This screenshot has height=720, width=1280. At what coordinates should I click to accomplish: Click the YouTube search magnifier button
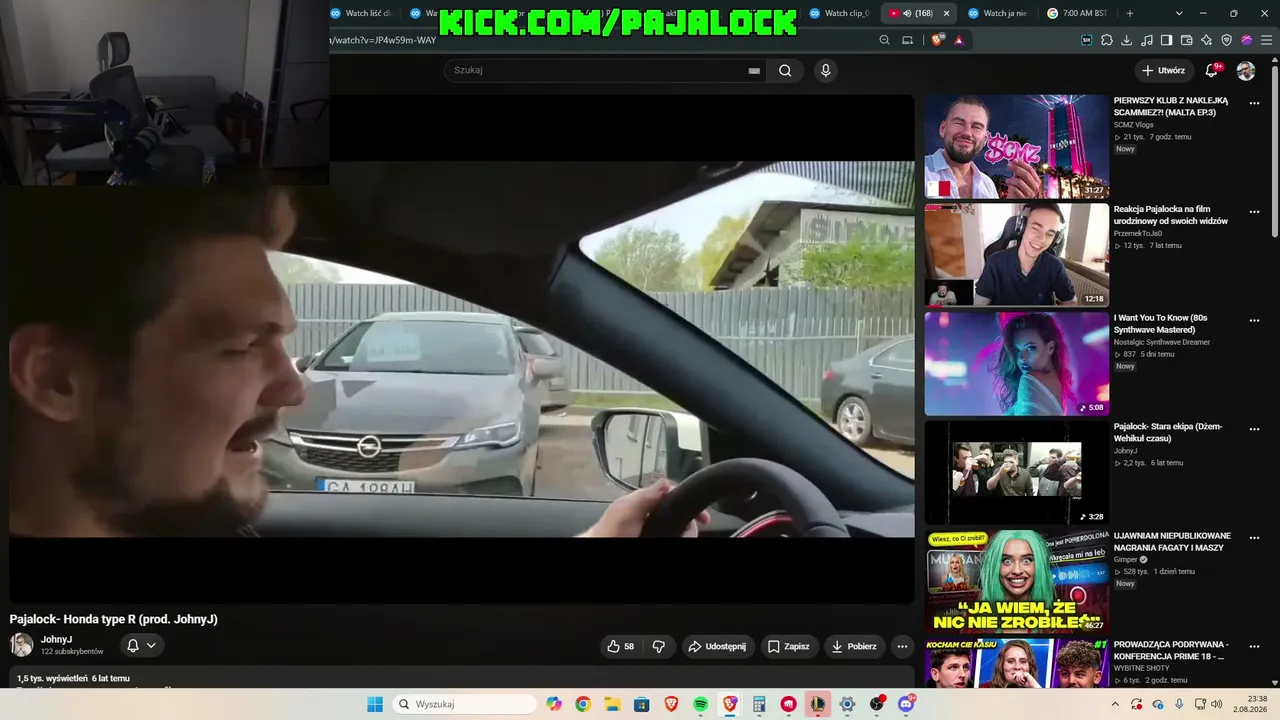pos(785,70)
